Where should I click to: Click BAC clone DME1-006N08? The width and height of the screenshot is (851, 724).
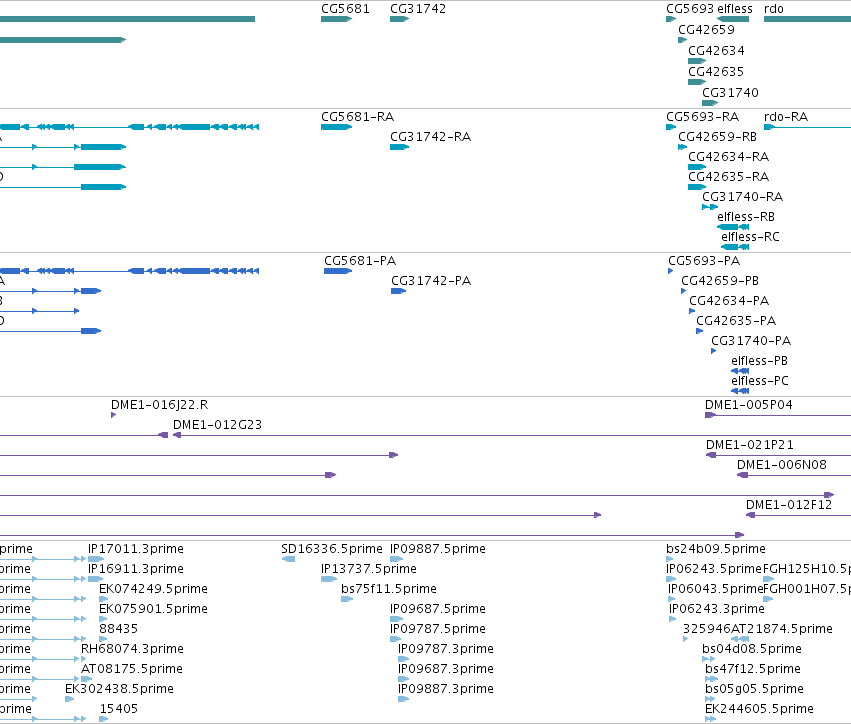coord(794,475)
